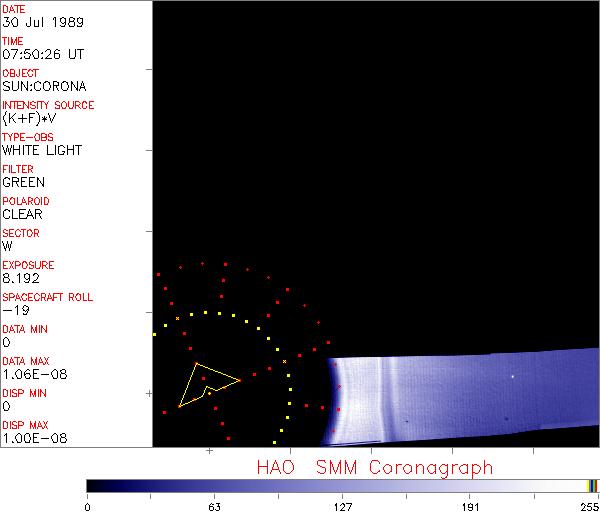
Task: Click the colorbar near the 63 tick
Action: pos(214,485)
